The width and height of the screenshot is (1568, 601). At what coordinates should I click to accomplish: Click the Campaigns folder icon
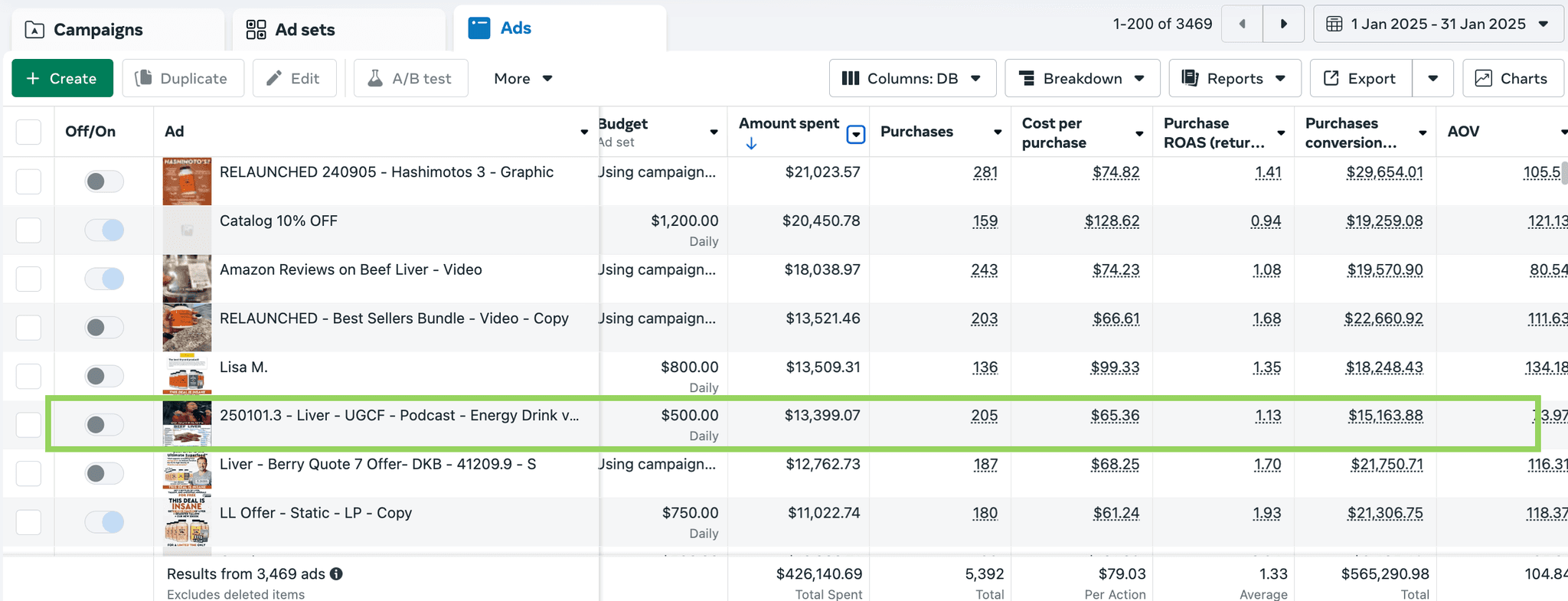[x=34, y=30]
